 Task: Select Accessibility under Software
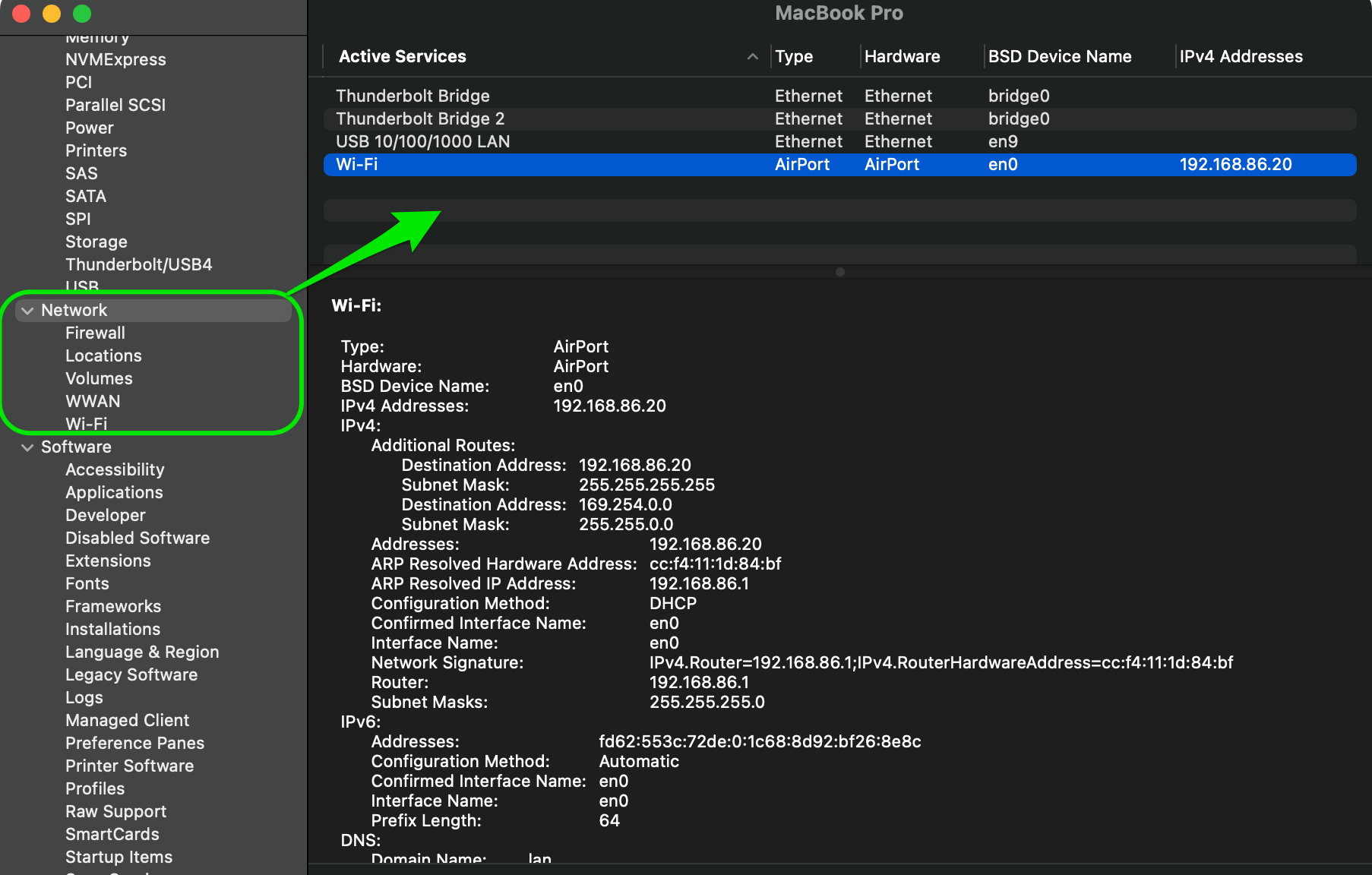(x=115, y=470)
